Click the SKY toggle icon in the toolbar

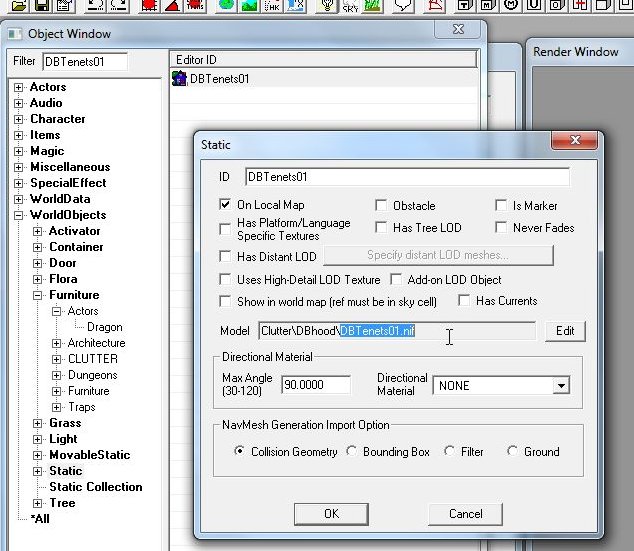[x=350, y=5]
